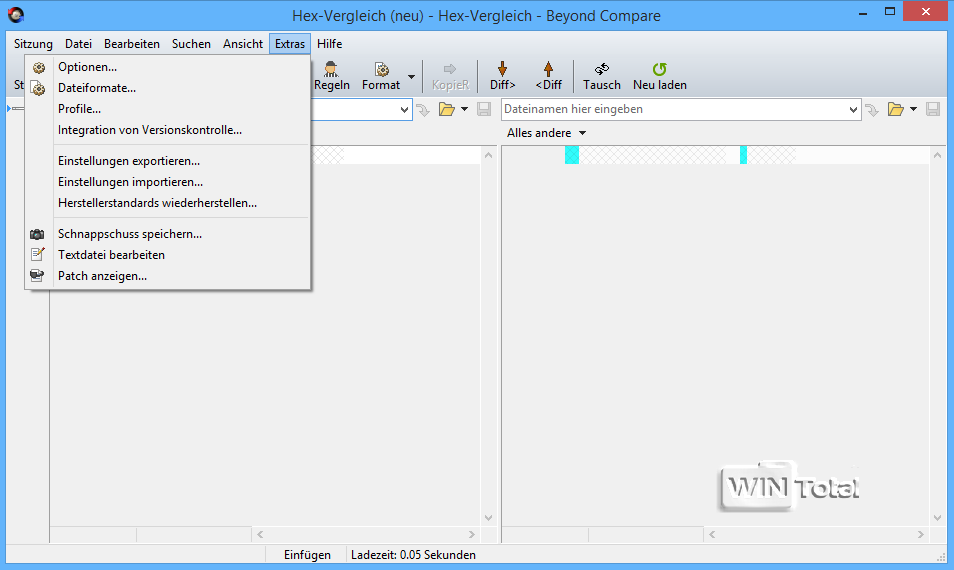Click Tausch swap sides icon
The image size is (954, 570).
click(602, 76)
